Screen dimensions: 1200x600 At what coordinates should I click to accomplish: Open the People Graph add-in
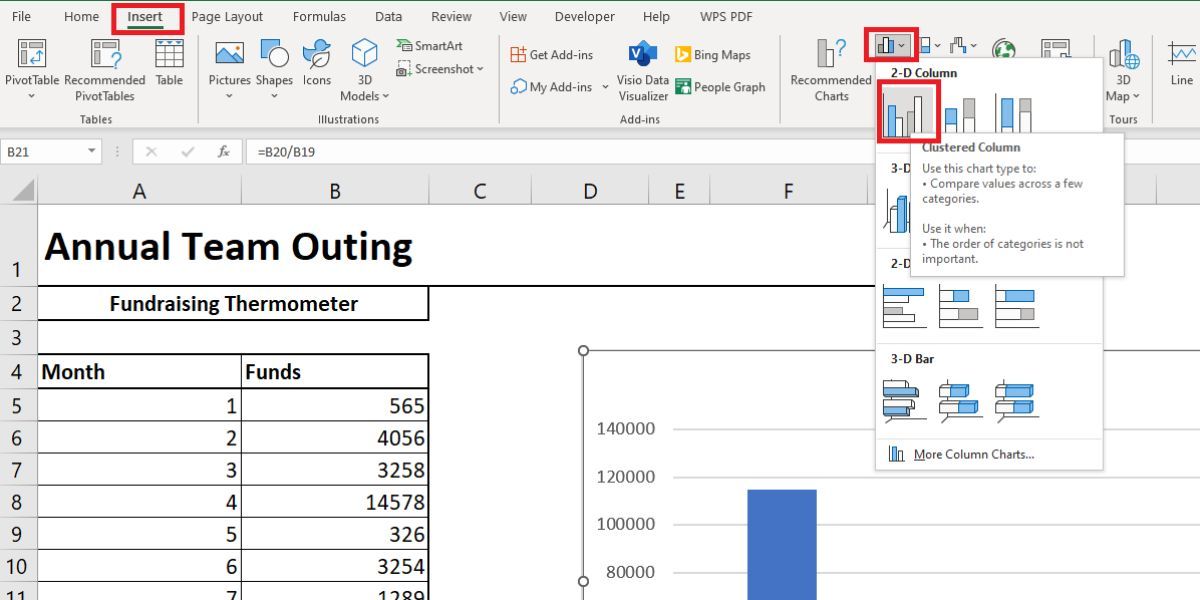point(721,87)
